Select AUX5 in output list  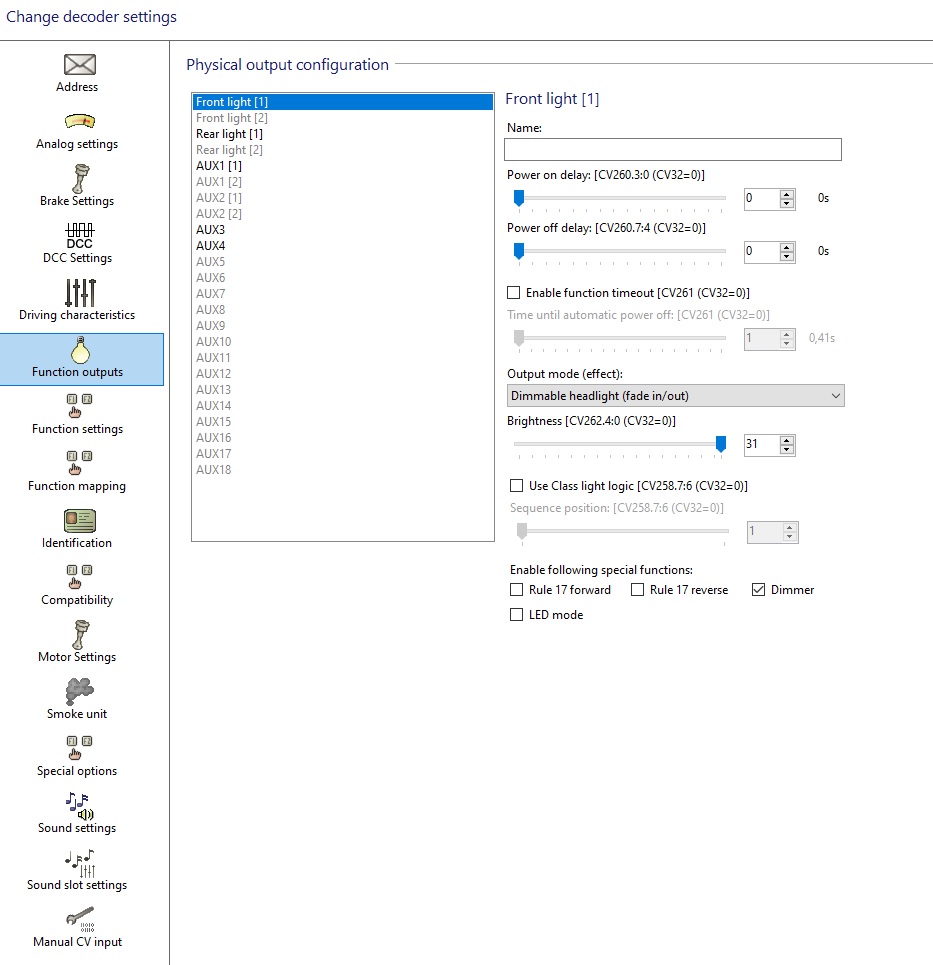pyautogui.click(x=343, y=262)
